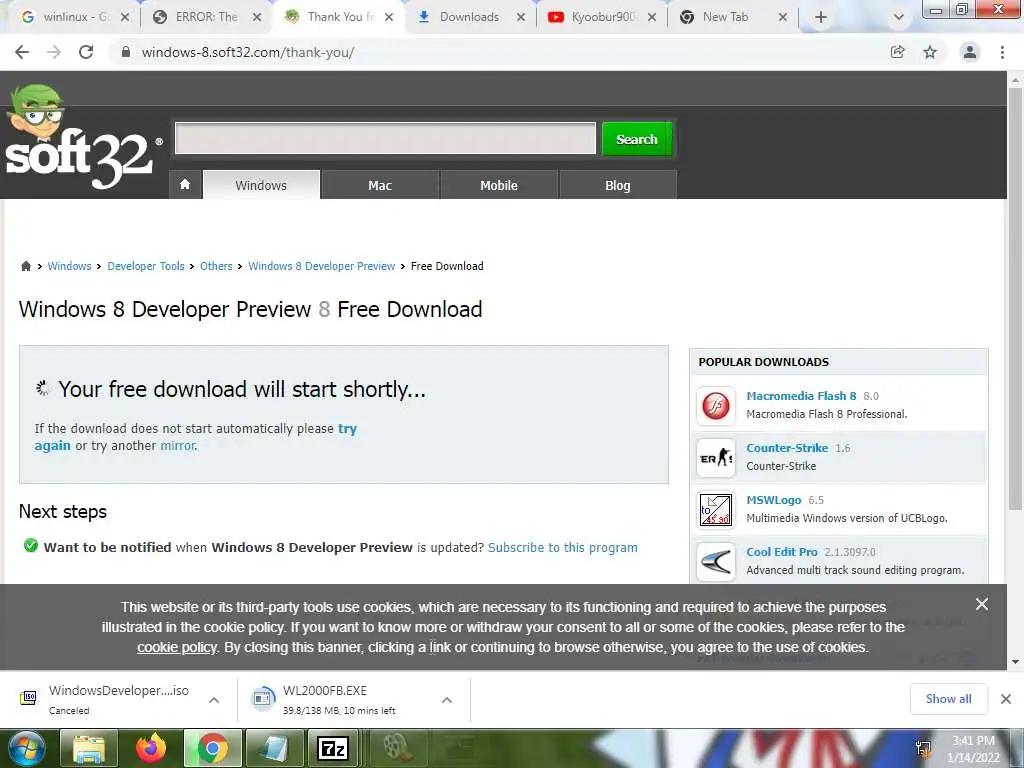Viewport: 1024px width, 768px height.
Task: Click the address bar URL
Action: [248, 52]
